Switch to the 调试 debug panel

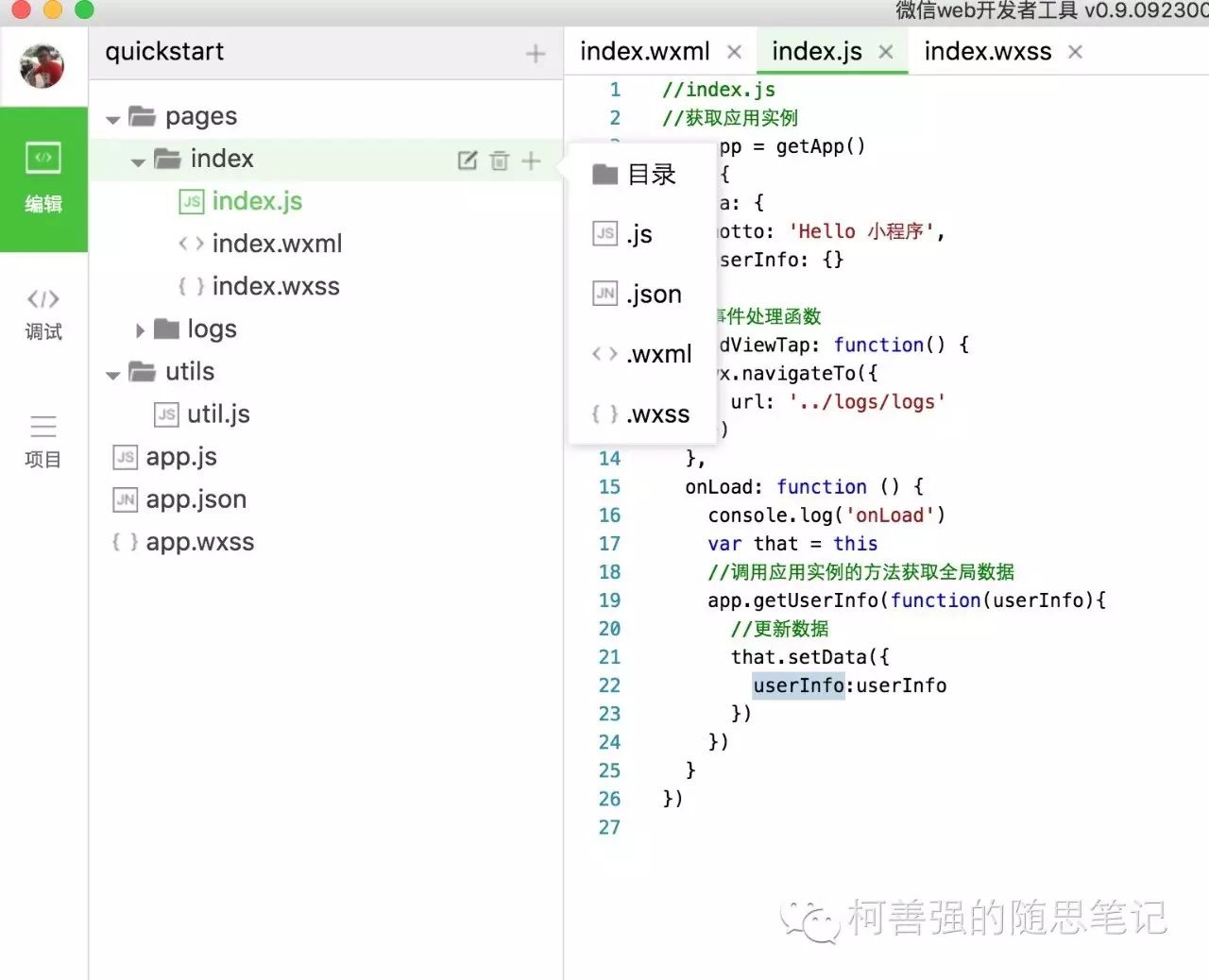click(x=43, y=314)
